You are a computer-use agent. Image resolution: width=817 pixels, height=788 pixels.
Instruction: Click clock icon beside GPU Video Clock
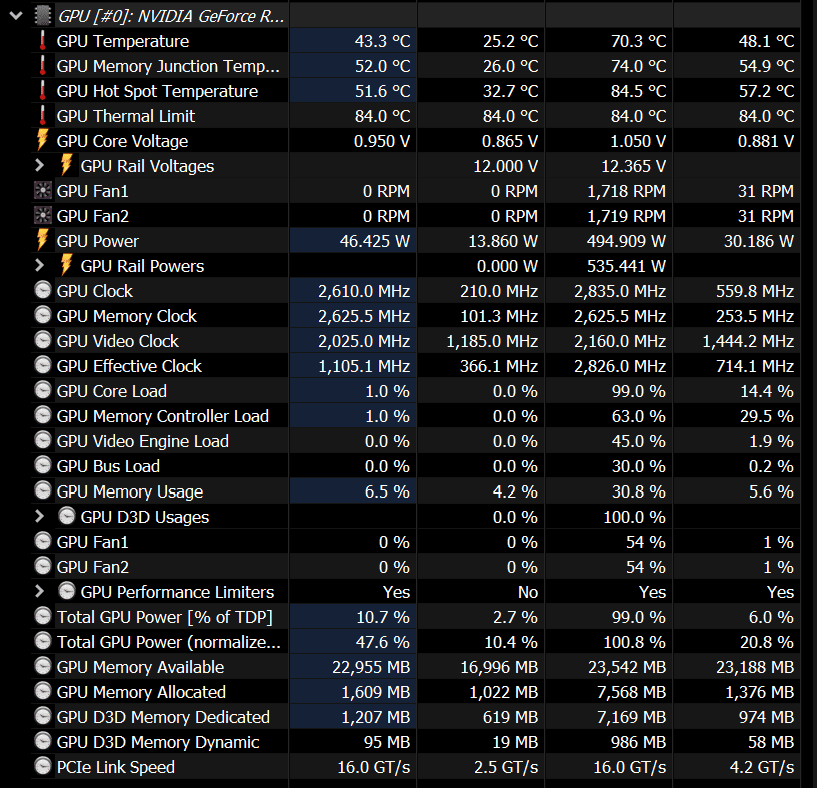pos(43,340)
